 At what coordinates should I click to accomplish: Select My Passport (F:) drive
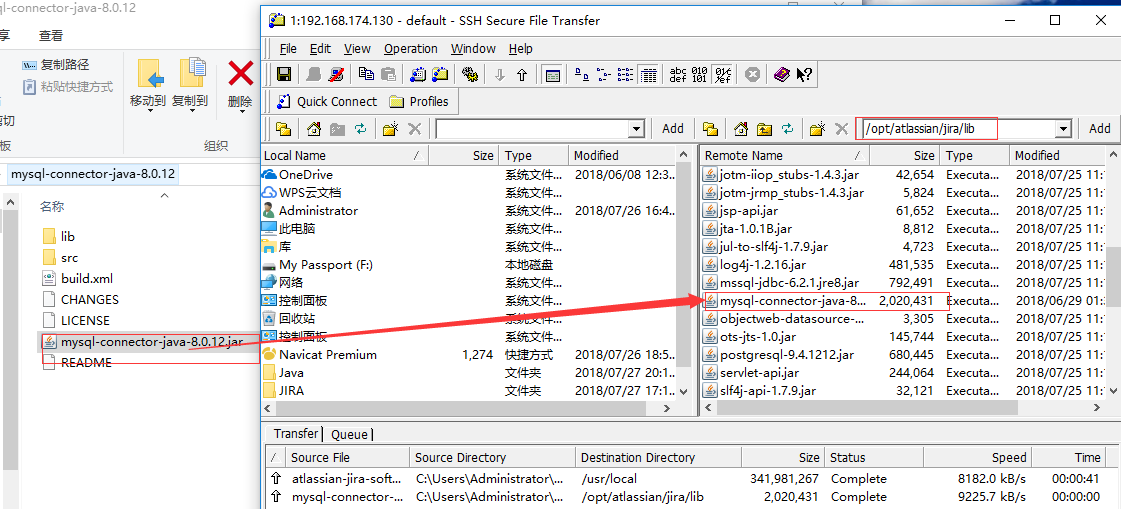(x=326, y=265)
